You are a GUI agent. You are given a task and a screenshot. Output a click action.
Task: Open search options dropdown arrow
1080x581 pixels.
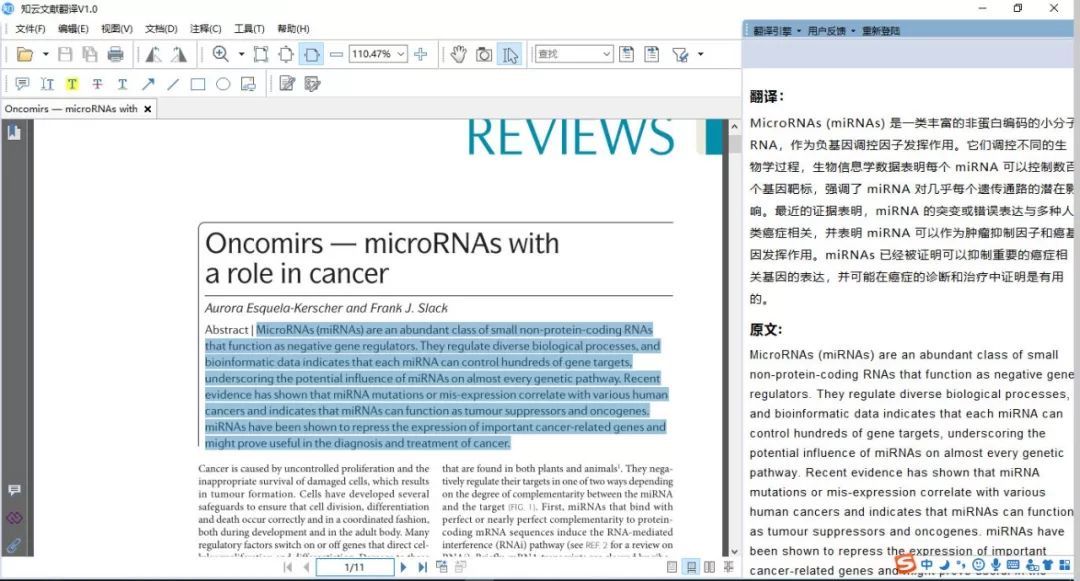tap(700, 54)
